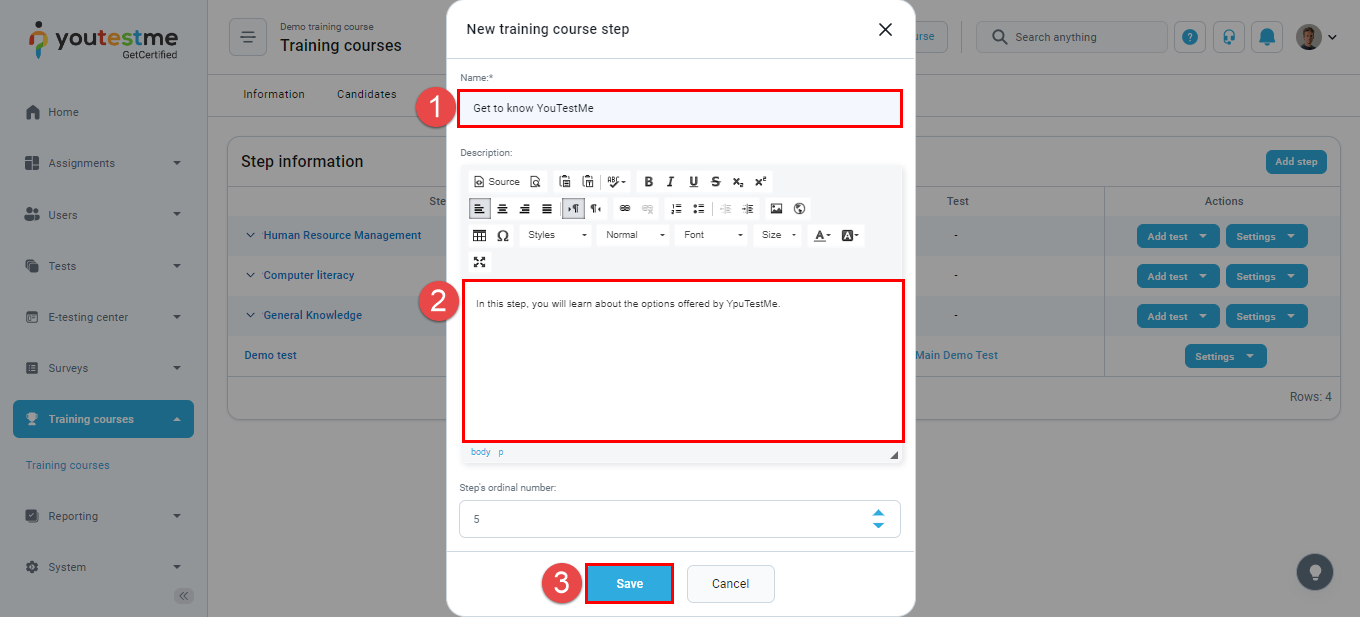
Task: Click the Source view button in editor
Action: pos(497,182)
